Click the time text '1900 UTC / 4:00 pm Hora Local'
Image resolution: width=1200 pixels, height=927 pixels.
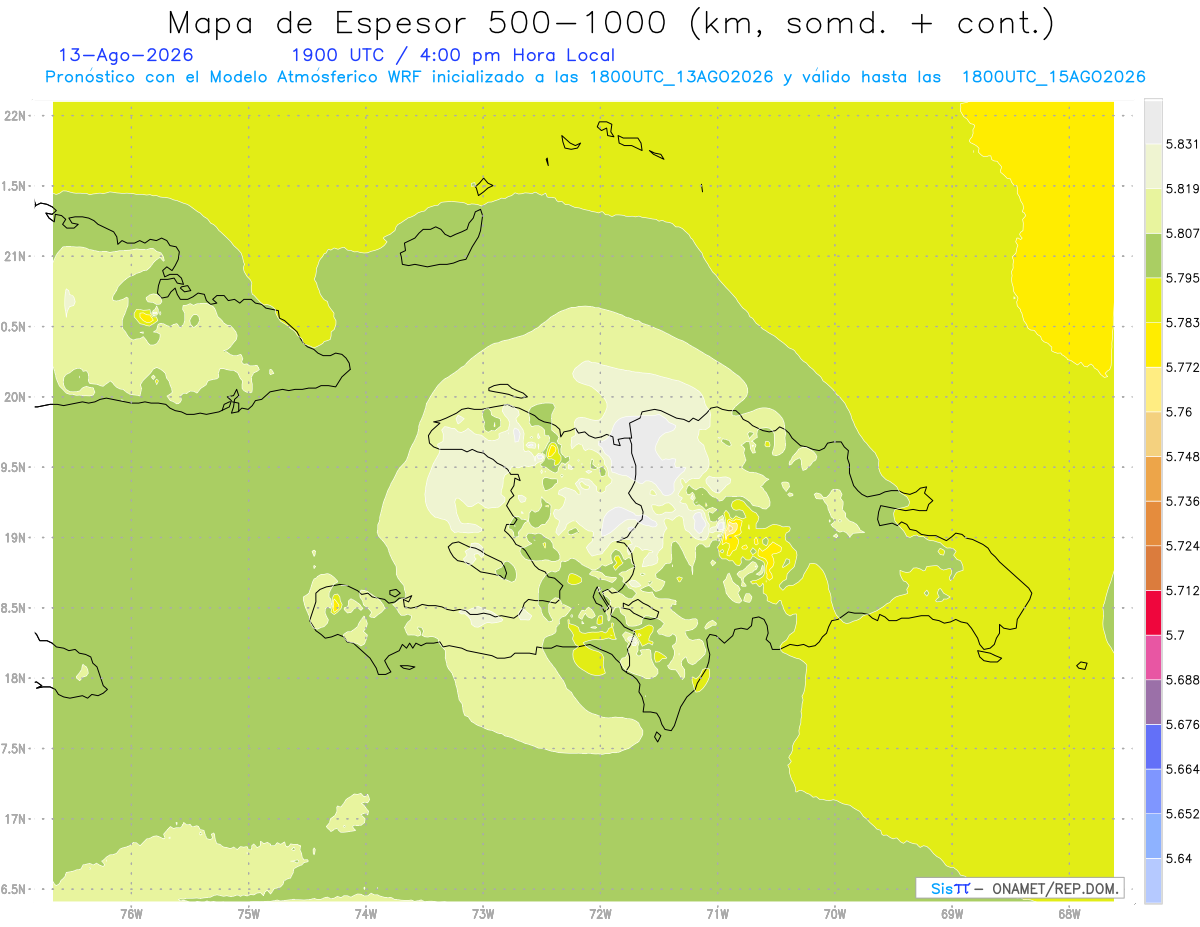[x=453, y=55]
